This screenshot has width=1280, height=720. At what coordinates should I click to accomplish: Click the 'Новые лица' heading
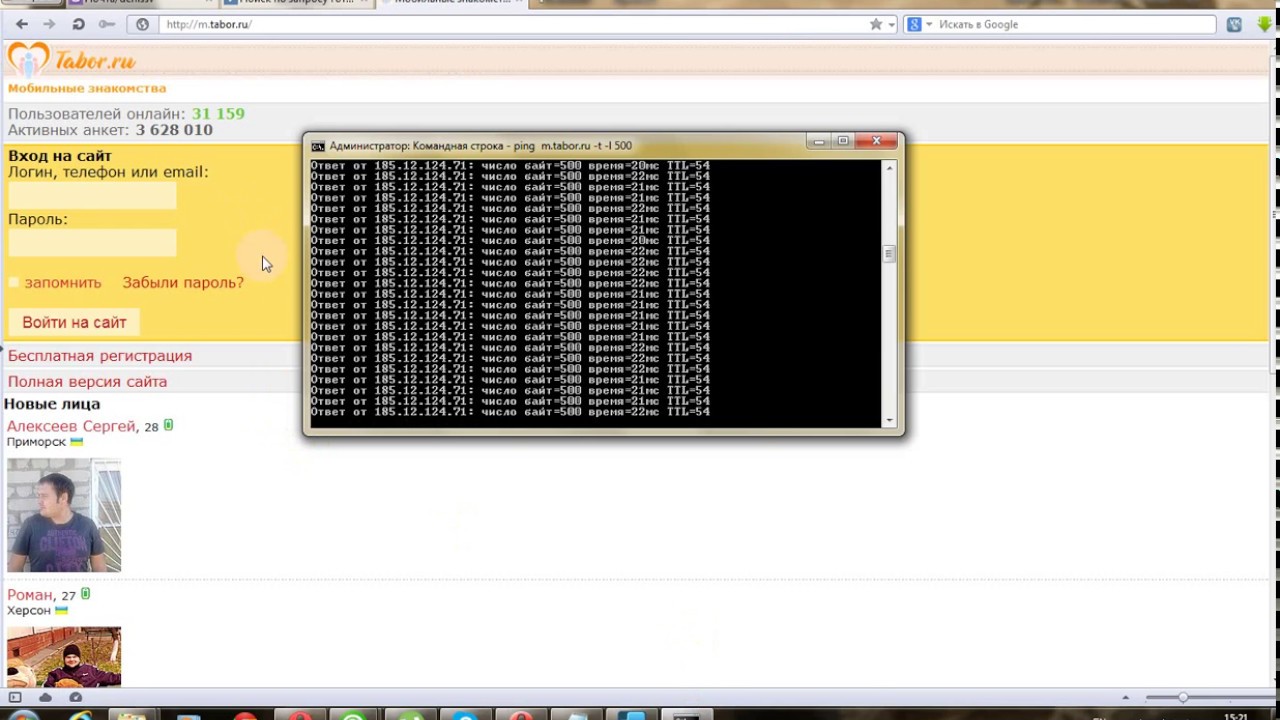point(52,404)
